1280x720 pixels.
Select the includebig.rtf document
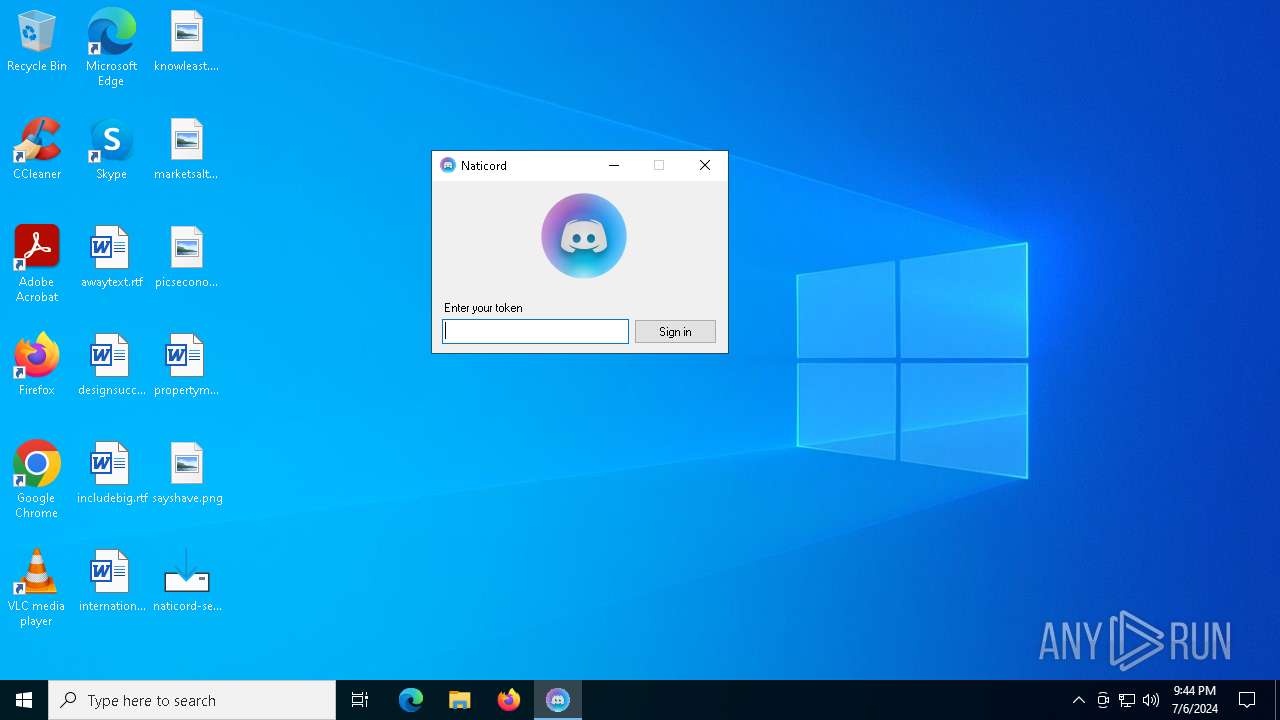[x=111, y=473]
